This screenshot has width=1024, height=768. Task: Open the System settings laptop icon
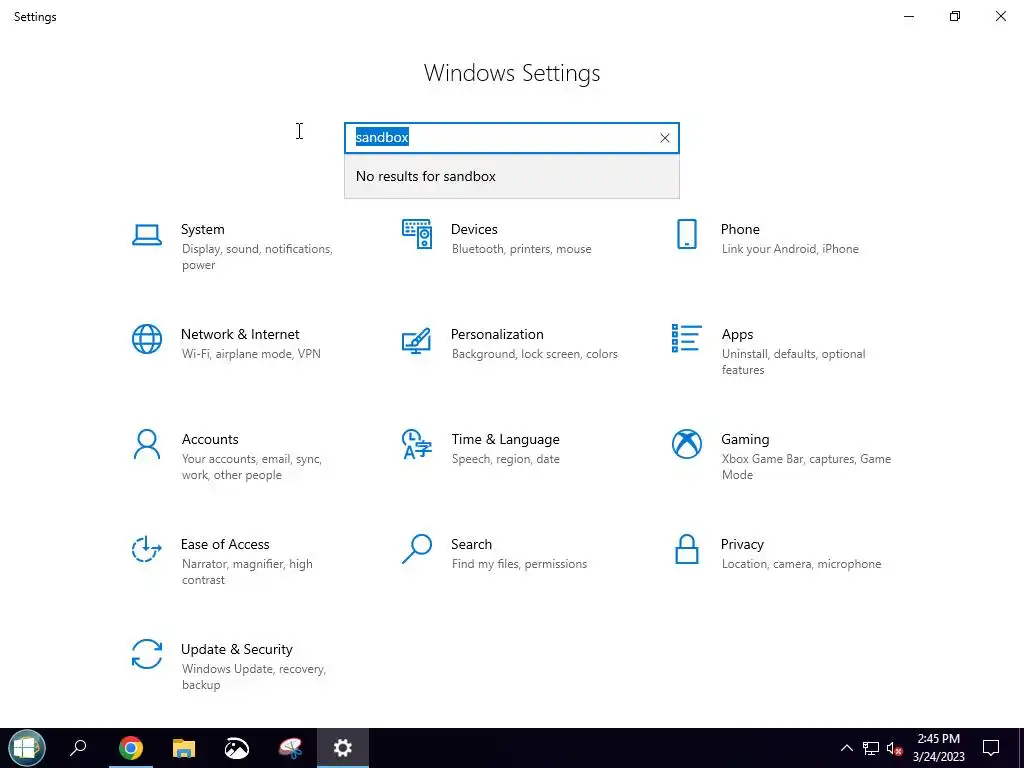click(x=146, y=234)
